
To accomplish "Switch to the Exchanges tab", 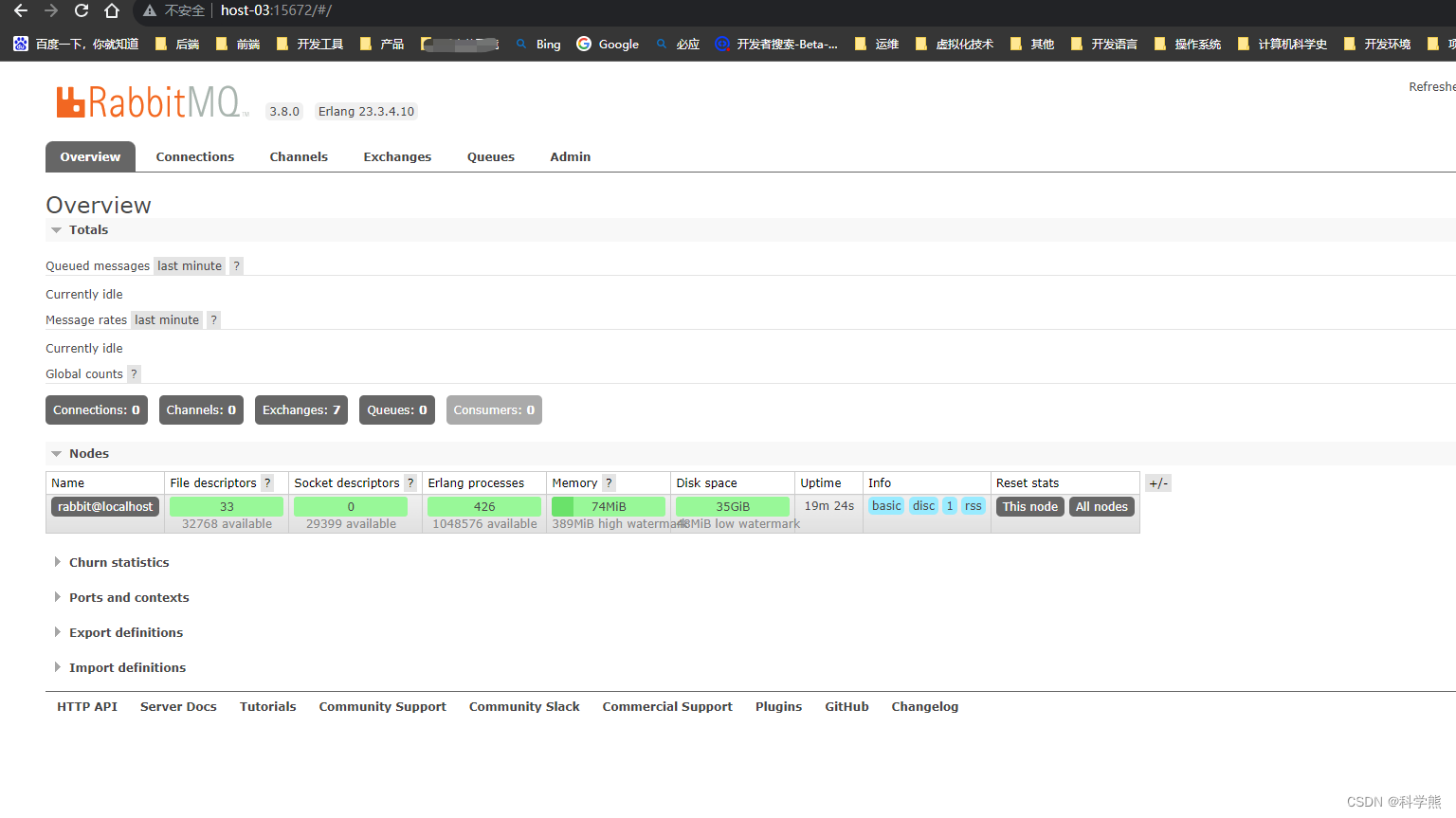I will click(x=397, y=156).
